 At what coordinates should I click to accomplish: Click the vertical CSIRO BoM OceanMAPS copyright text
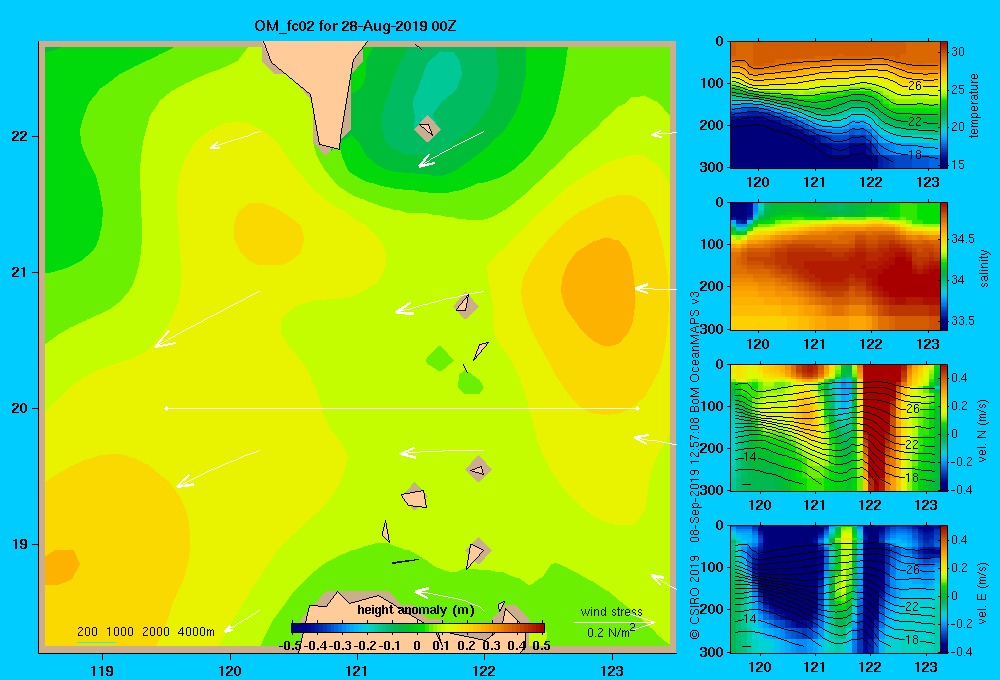695,466
